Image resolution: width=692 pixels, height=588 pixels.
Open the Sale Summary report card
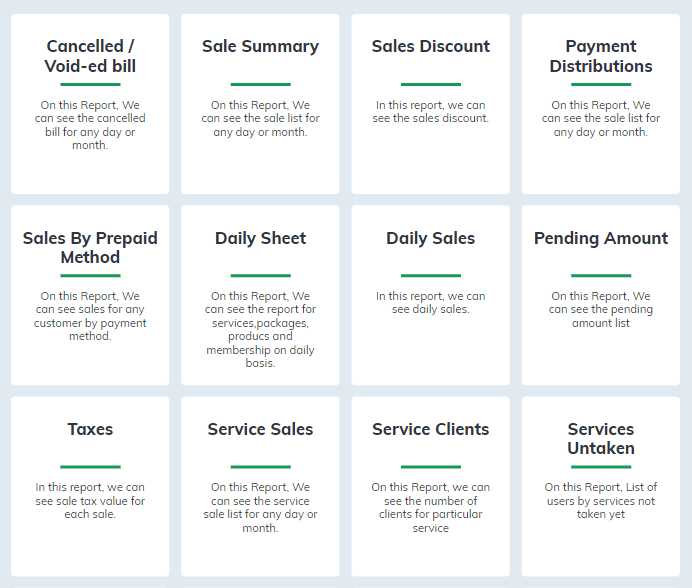click(x=260, y=104)
